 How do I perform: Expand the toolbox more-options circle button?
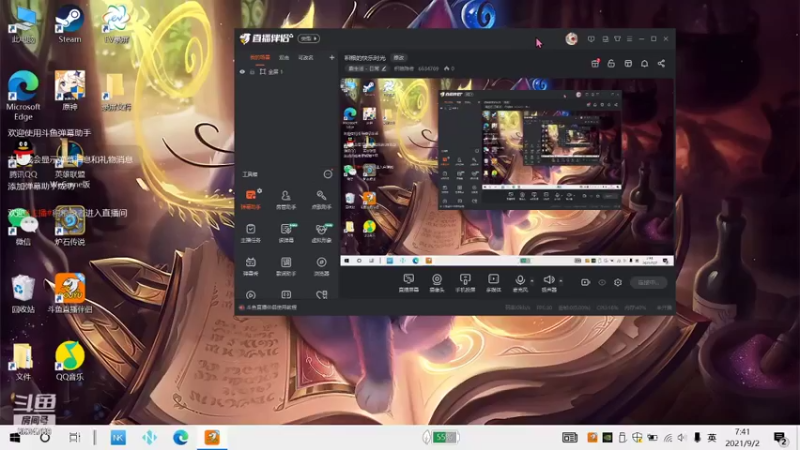pyautogui.click(x=328, y=174)
